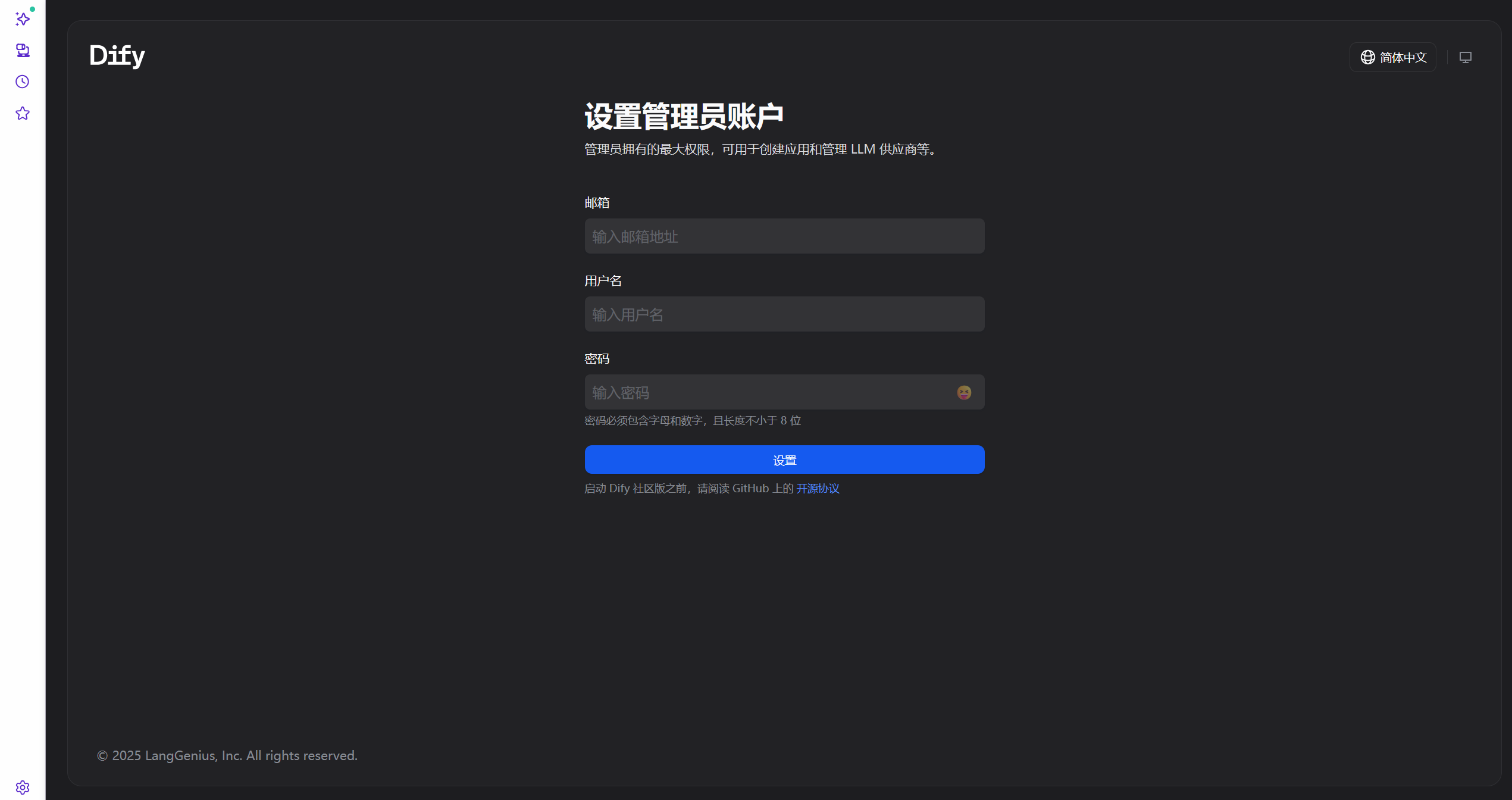Click the 设置管理员账户 heading
1512x800 pixels.
tap(684, 116)
